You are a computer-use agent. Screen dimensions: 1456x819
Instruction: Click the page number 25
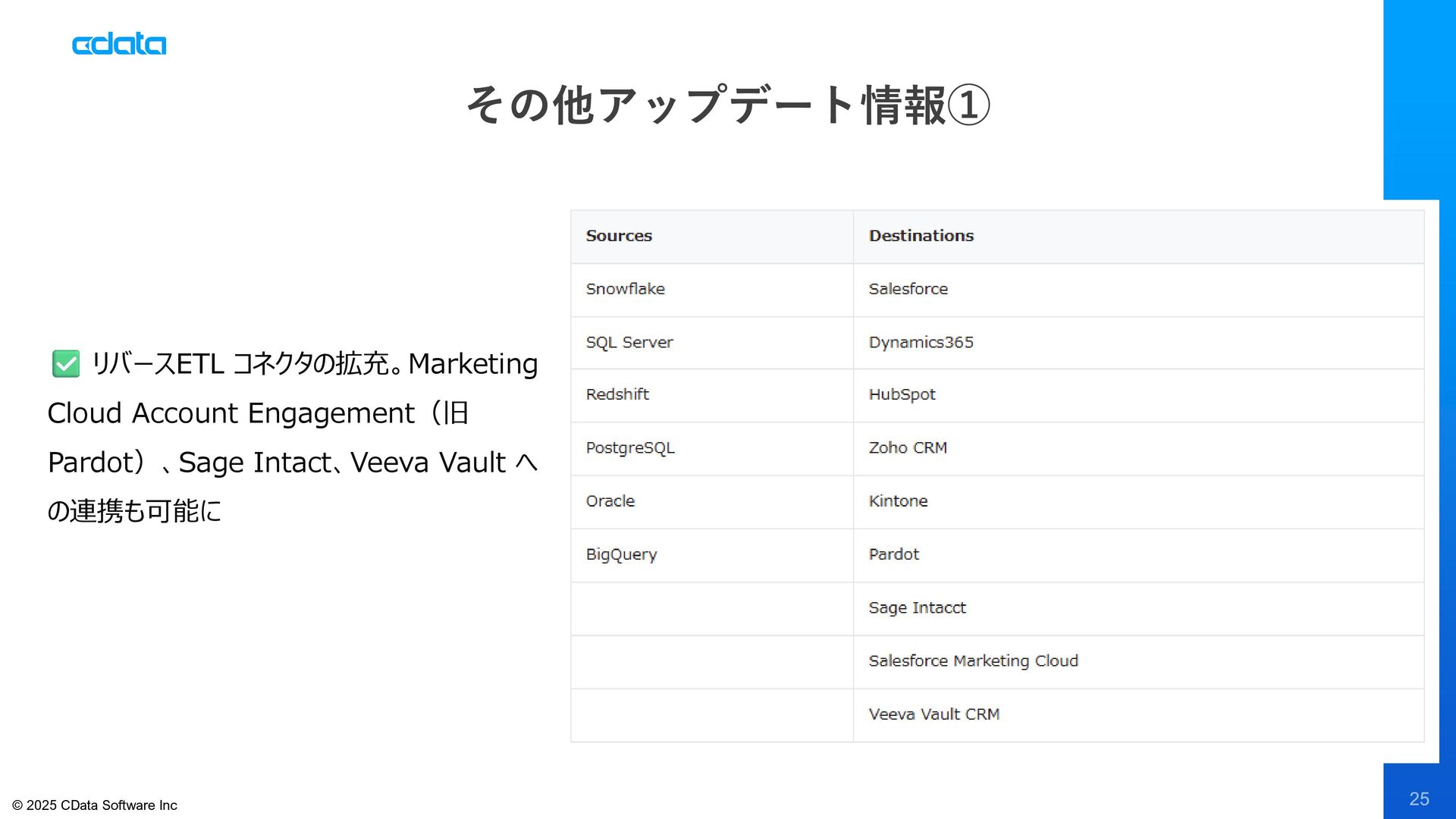coord(1419,799)
